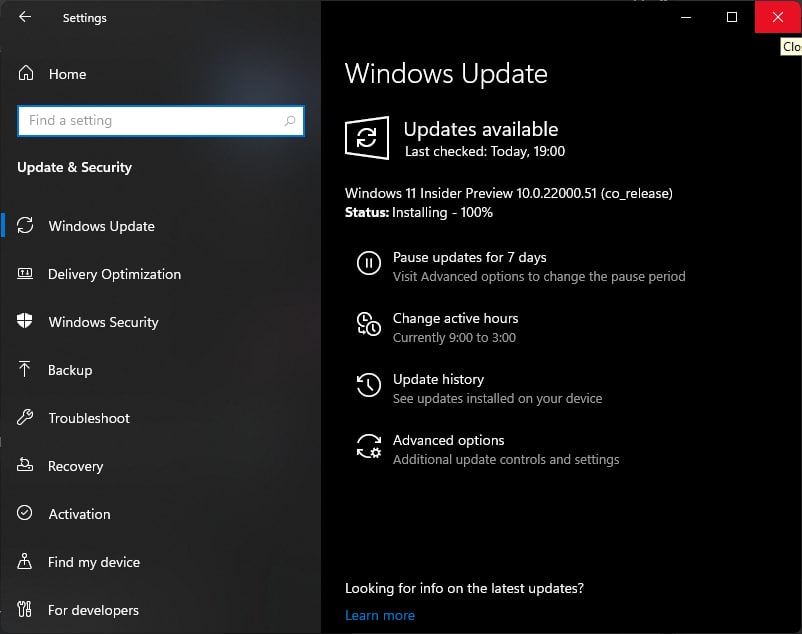802x634 pixels.
Task: Click the Last checked: Today, 19:00 text
Action: (x=485, y=151)
